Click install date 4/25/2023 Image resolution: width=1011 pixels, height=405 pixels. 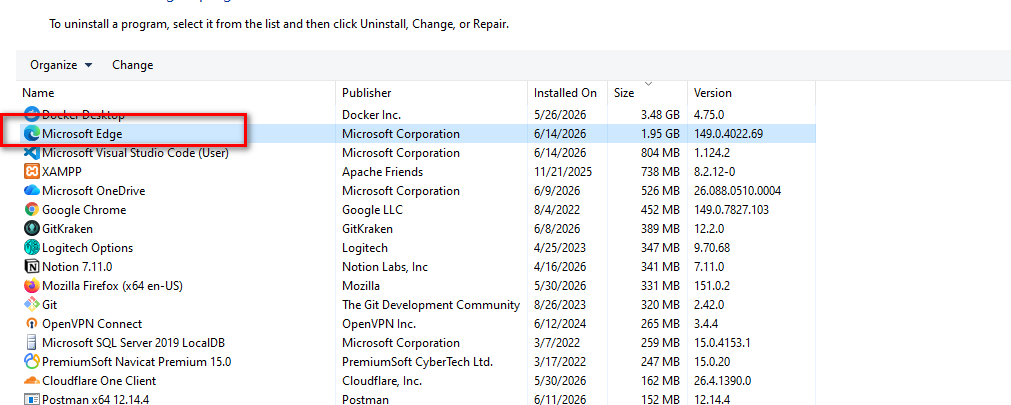point(560,248)
